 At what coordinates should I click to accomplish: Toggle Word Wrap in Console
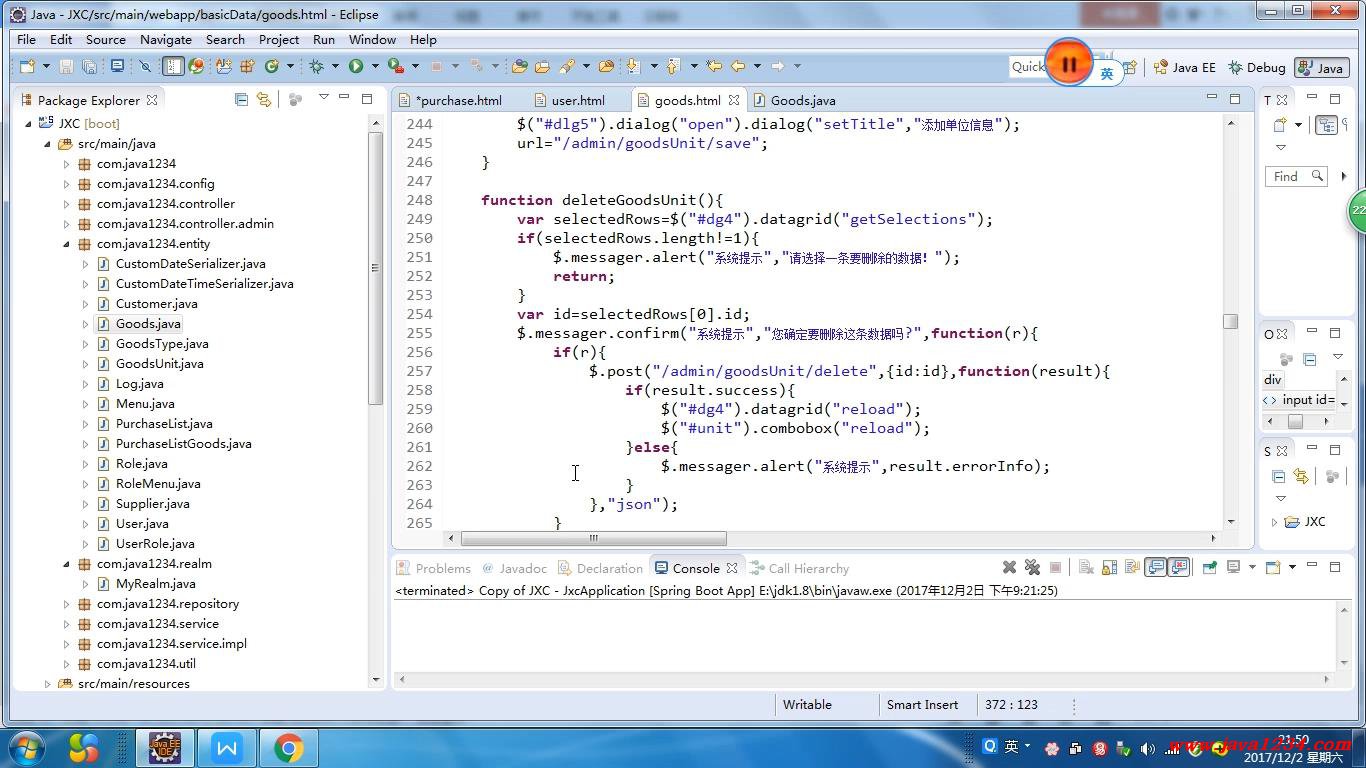1132,567
